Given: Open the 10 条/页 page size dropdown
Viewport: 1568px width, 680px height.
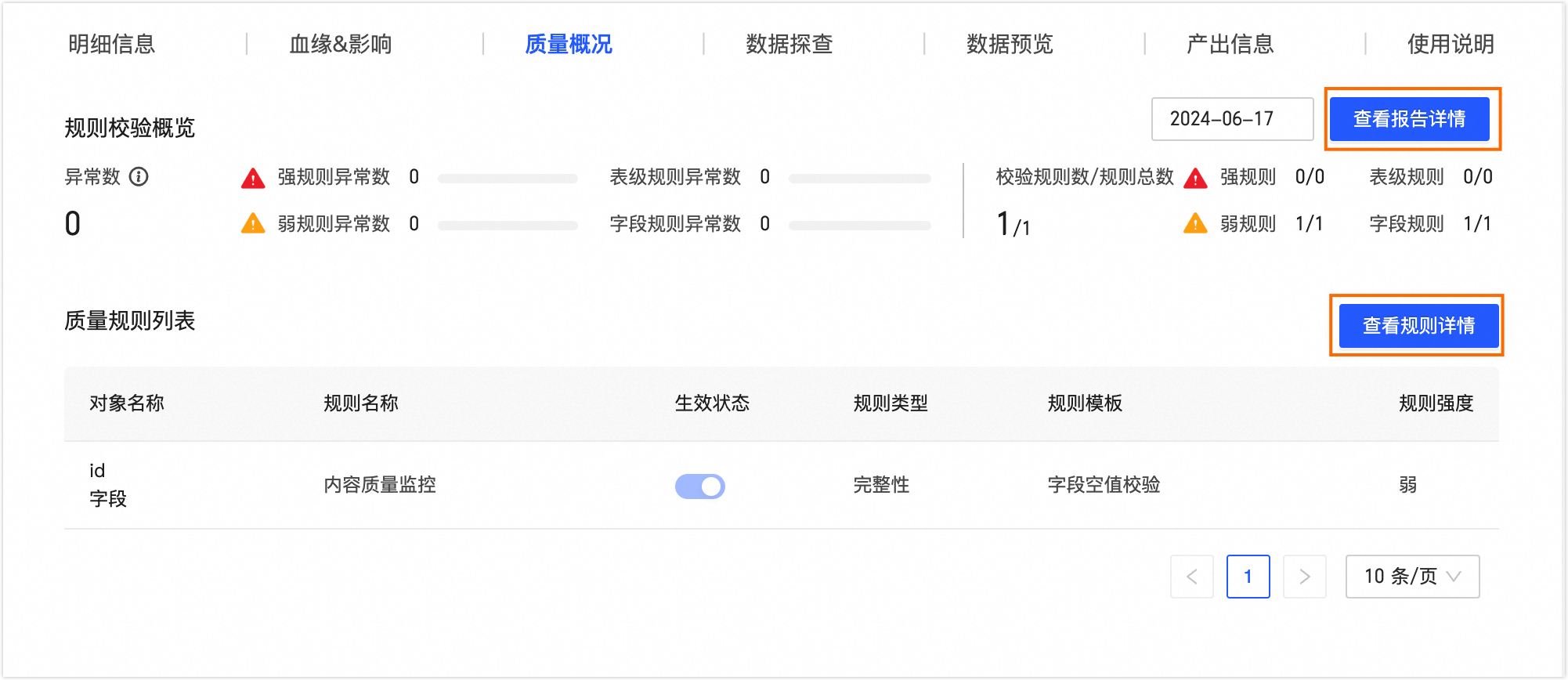Looking at the screenshot, I should coord(1413,577).
